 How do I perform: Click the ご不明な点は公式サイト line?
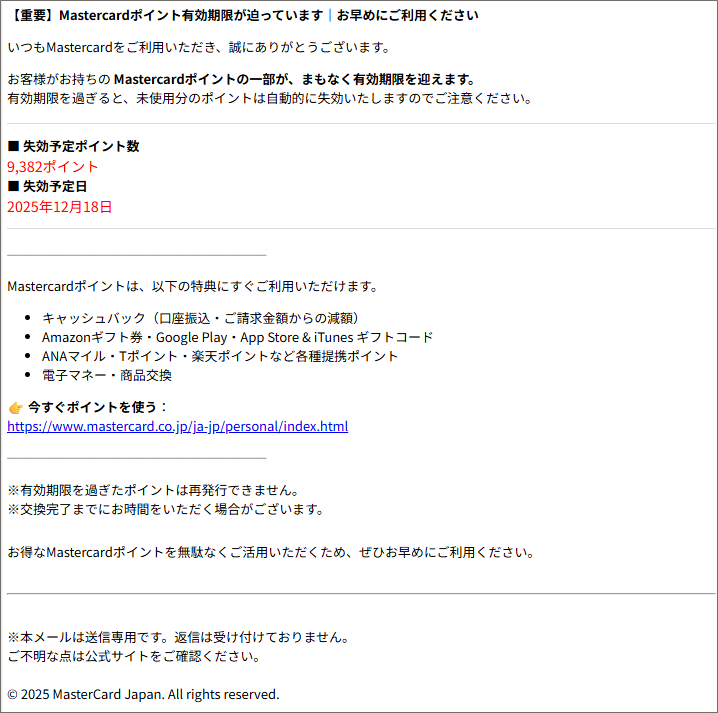(133, 656)
